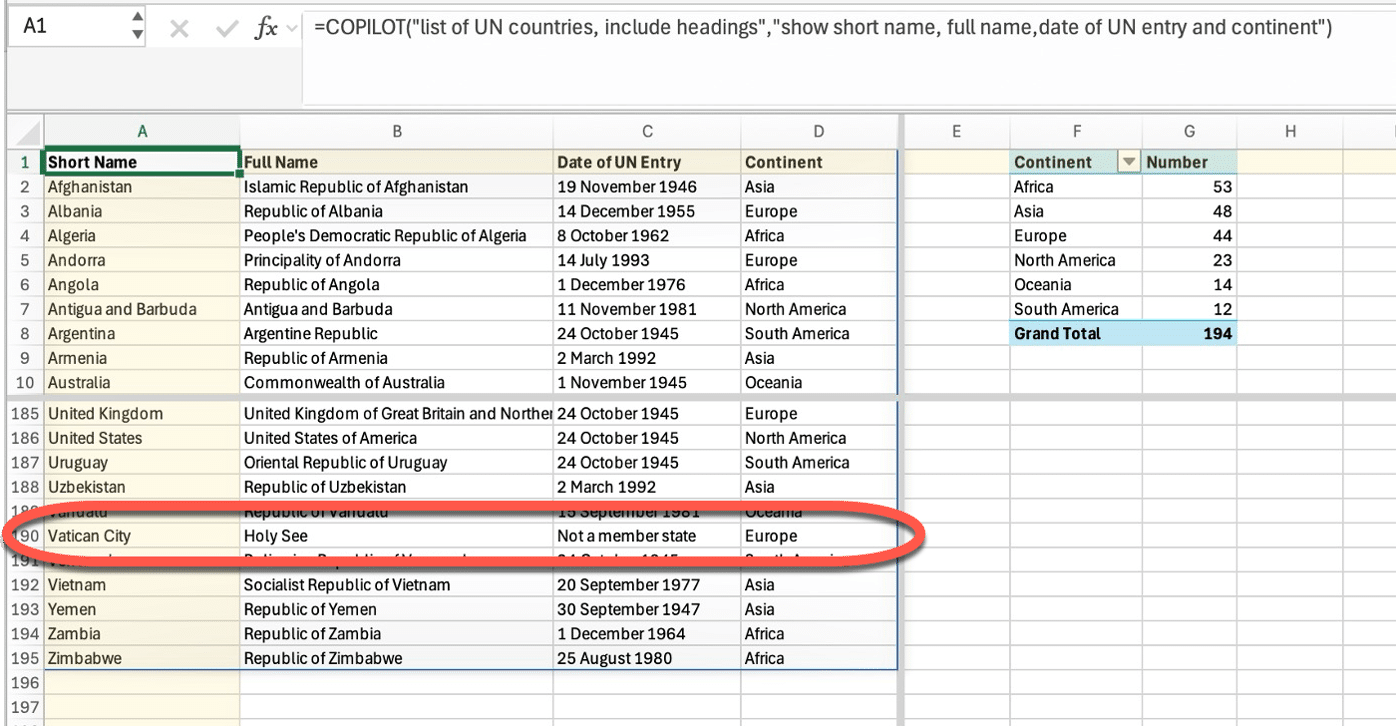Select column A by its header
Image resolution: width=1396 pixels, height=726 pixels.
click(142, 131)
